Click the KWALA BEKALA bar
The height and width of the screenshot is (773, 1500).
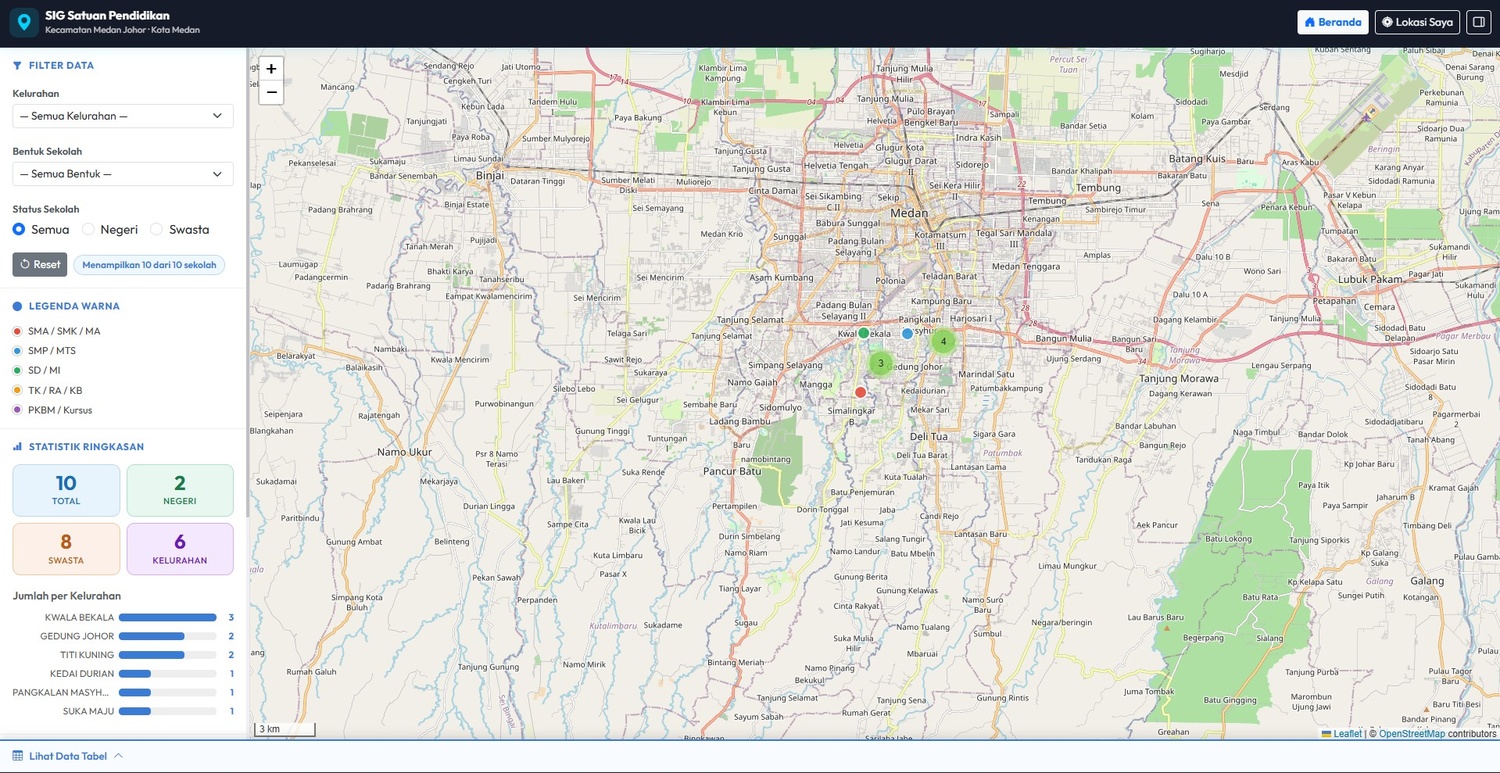coord(168,617)
